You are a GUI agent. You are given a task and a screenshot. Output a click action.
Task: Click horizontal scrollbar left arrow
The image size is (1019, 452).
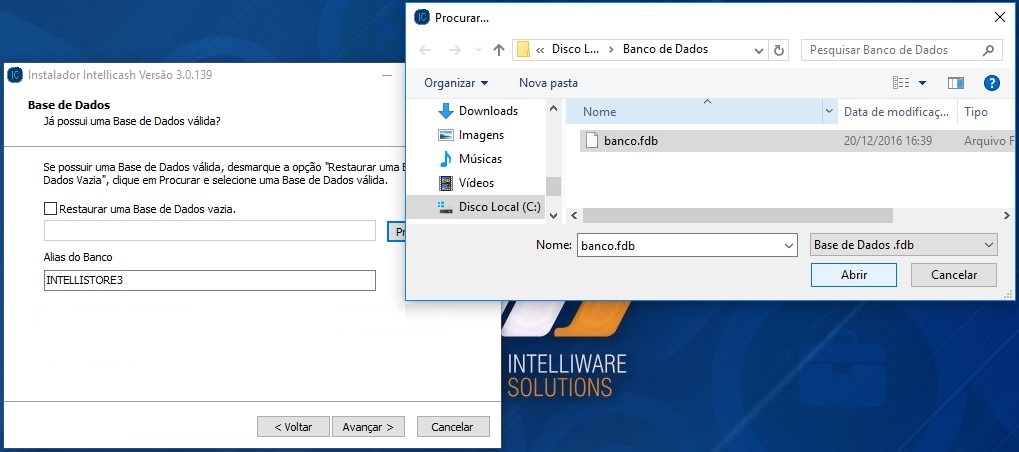[x=574, y=215]
